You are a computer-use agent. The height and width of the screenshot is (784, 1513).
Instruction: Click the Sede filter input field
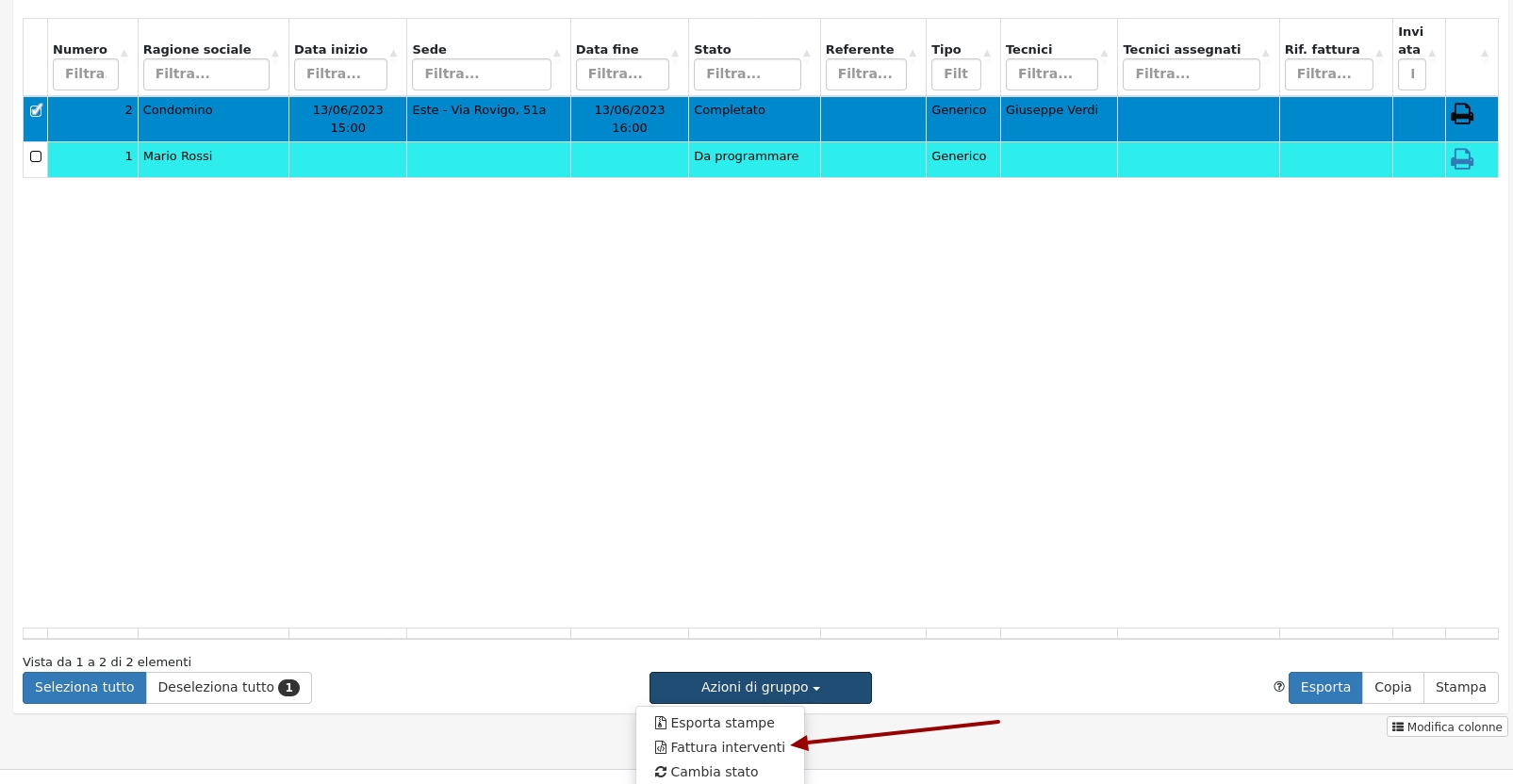point(481,73)
